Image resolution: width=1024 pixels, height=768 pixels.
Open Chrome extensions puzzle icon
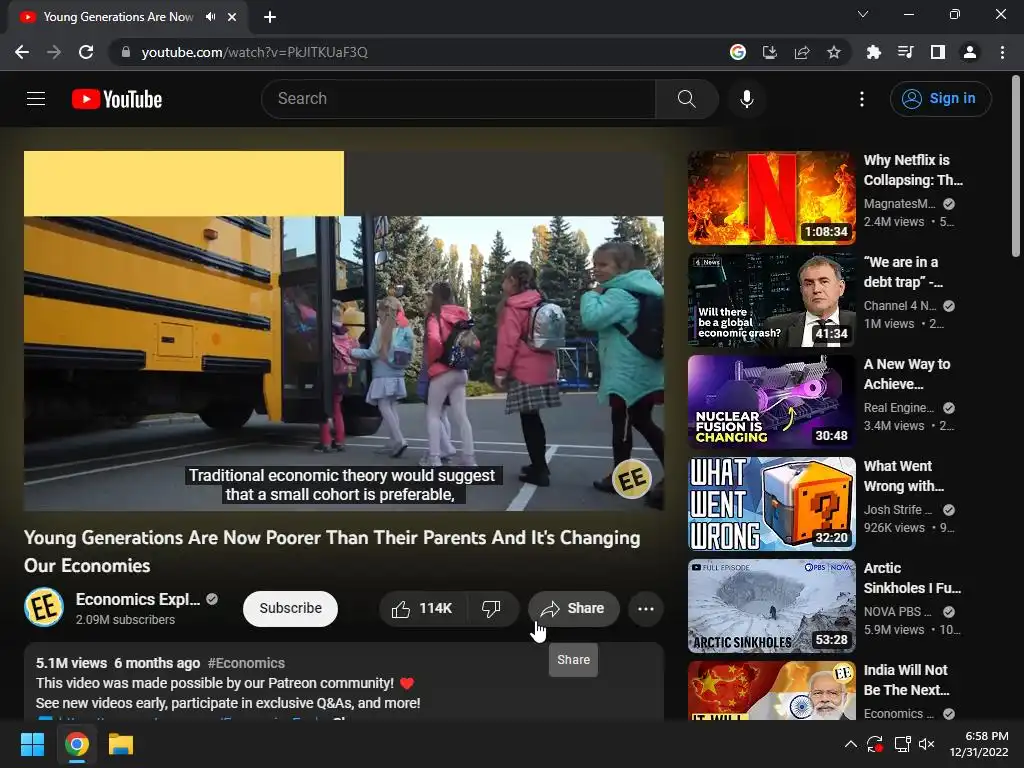coord(873,52)
